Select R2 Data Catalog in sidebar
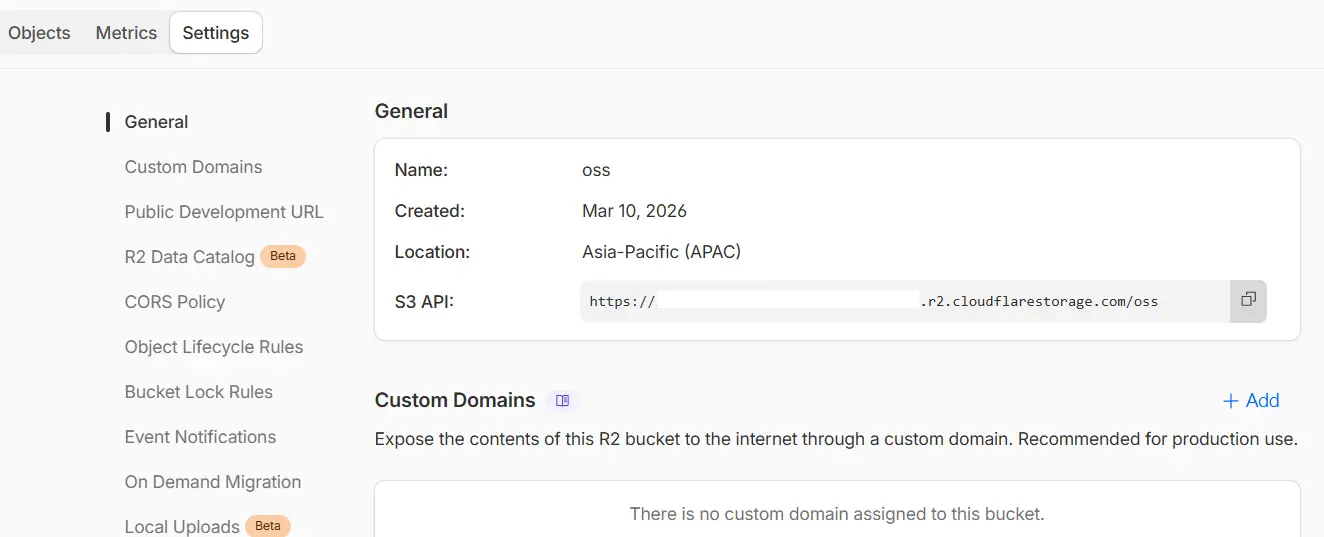 coord(189,257)
